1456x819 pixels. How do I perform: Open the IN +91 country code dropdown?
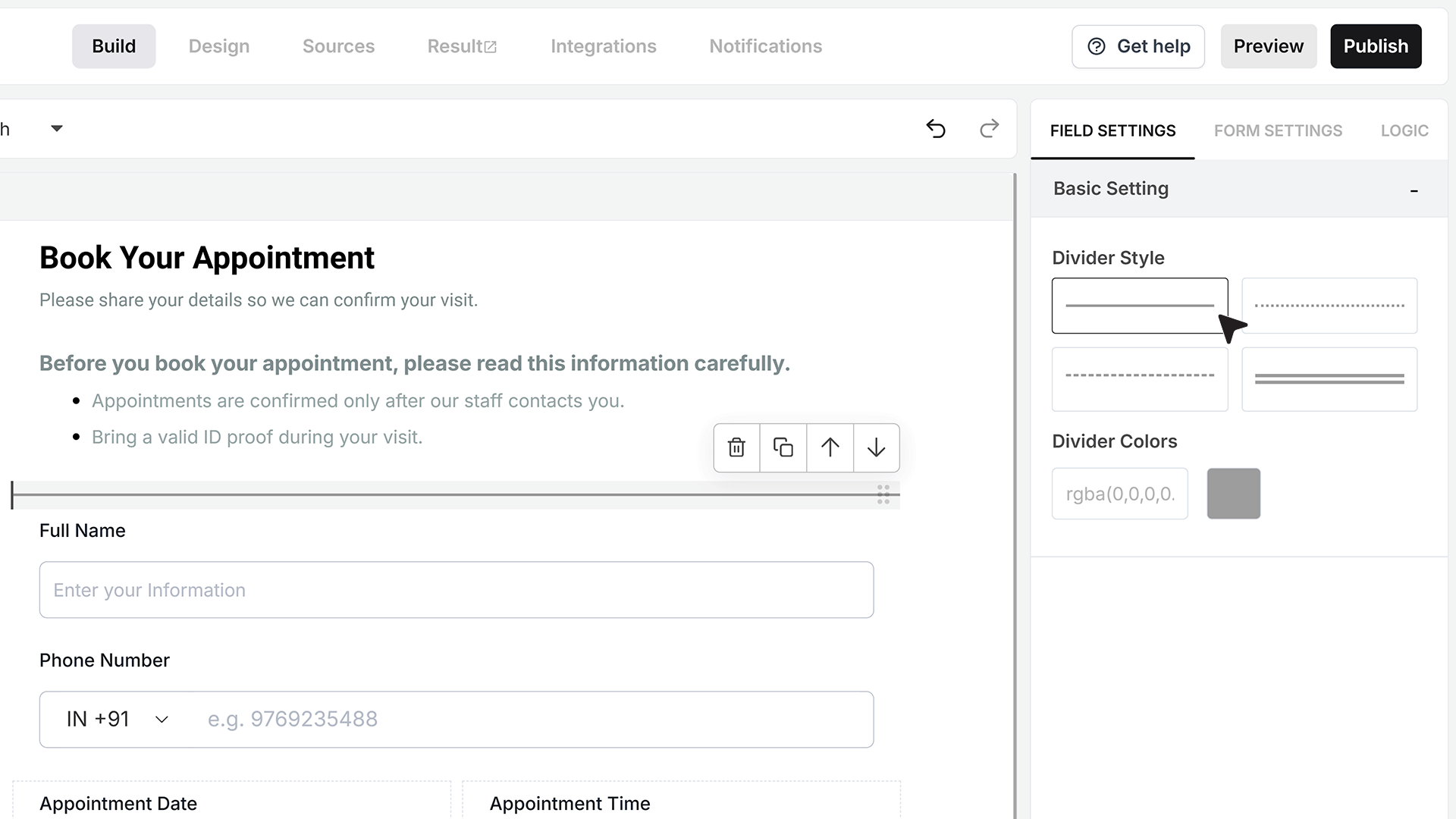(118, 719)
